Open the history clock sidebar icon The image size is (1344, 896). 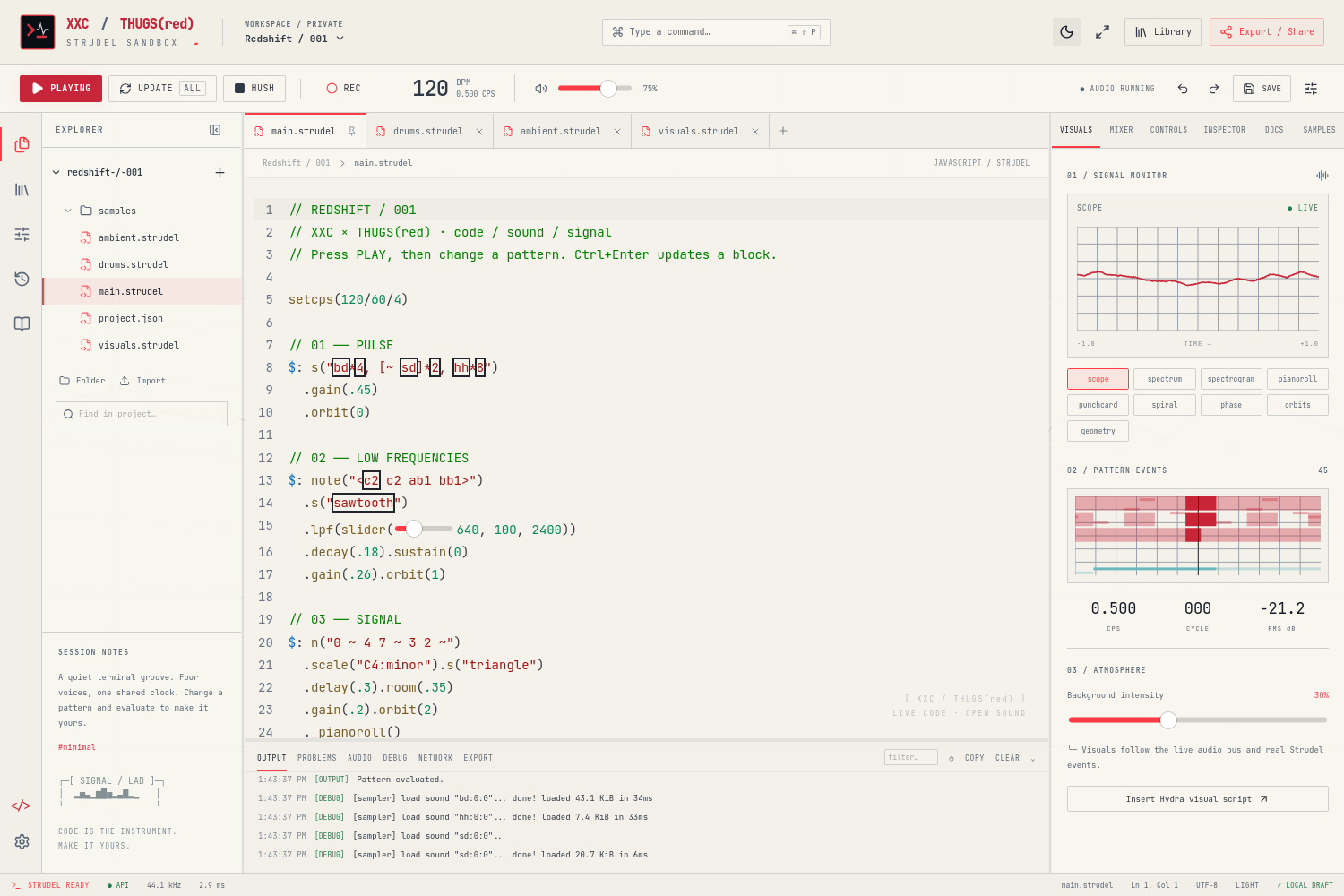pos(22,280)
